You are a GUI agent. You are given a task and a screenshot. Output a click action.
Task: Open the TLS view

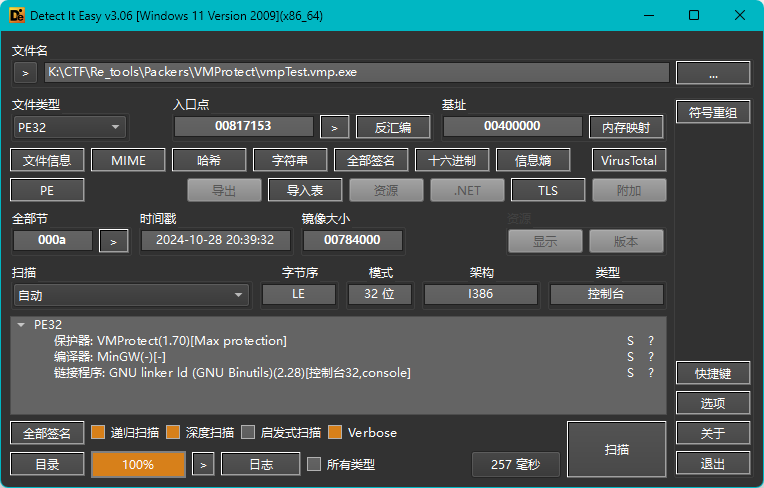548,190
